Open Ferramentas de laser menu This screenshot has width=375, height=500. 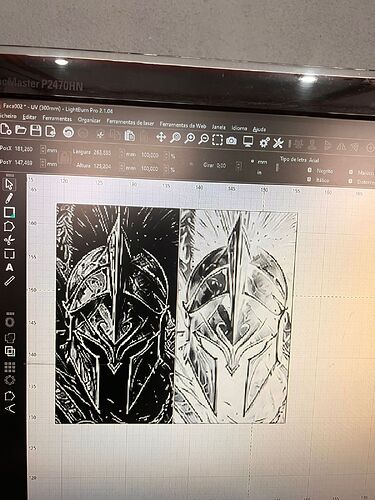coord(130,122)
